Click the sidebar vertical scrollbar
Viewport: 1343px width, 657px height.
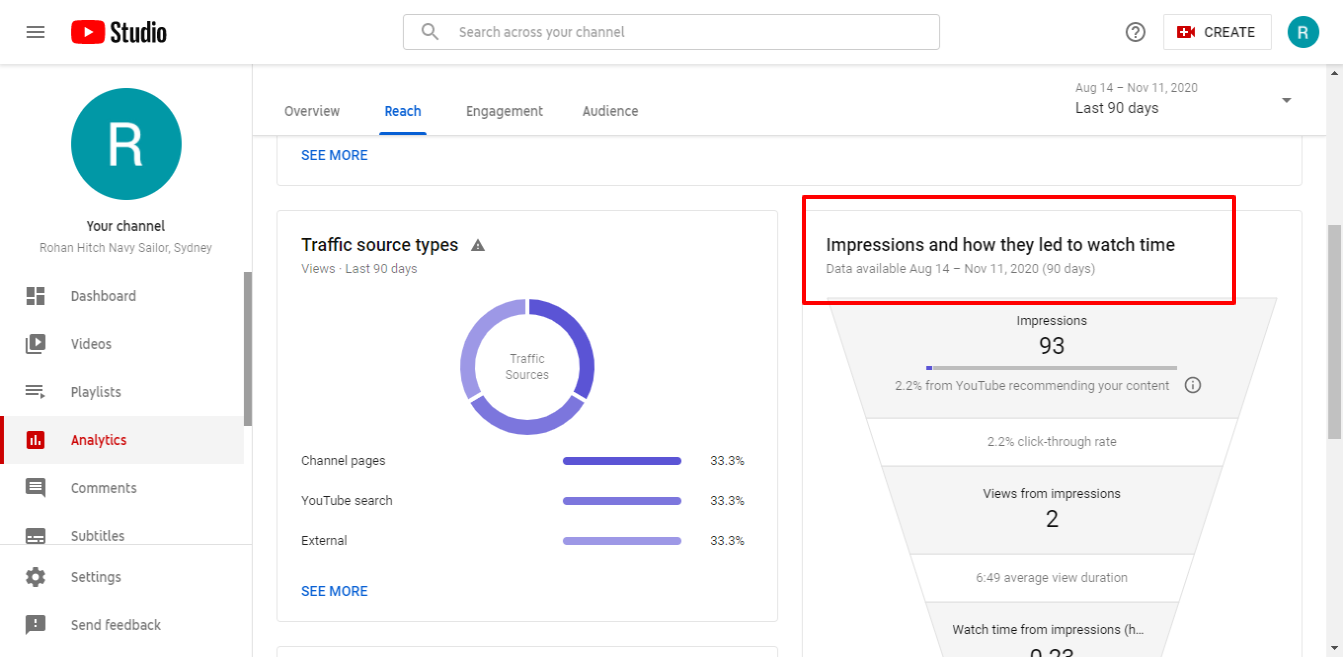point(248,349)
